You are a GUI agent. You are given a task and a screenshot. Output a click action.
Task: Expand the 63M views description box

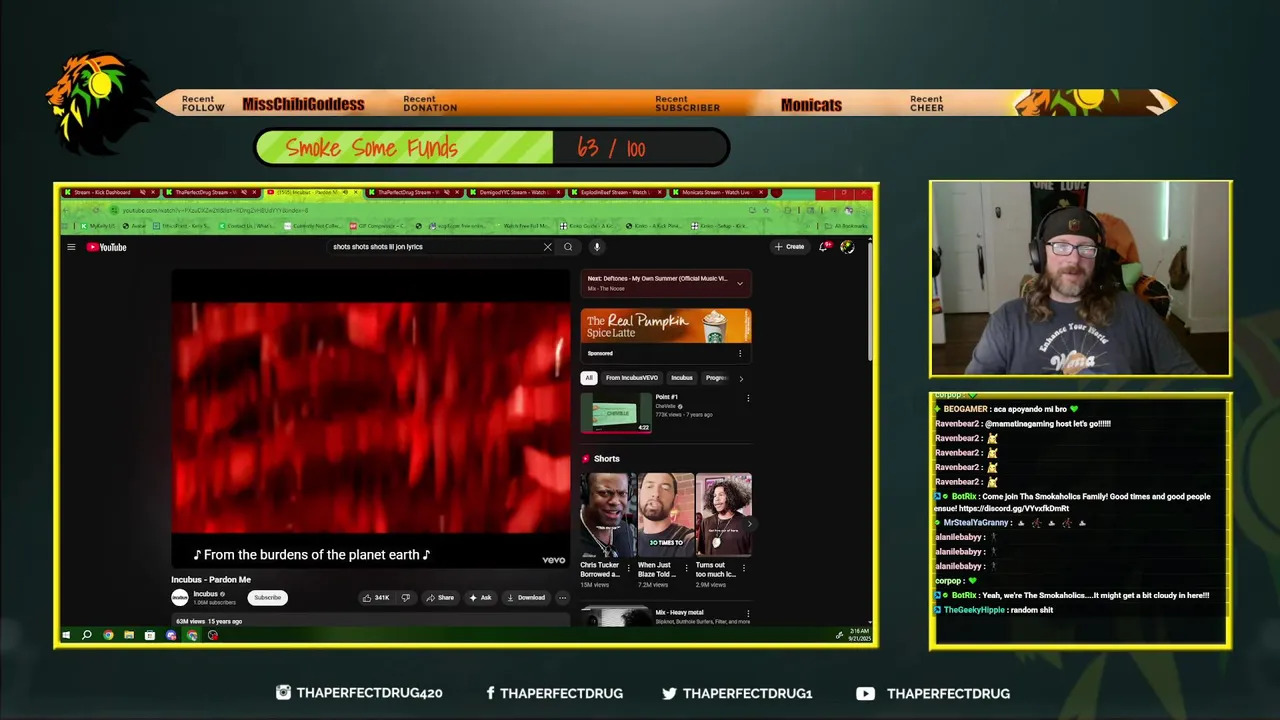click(370, 621)
